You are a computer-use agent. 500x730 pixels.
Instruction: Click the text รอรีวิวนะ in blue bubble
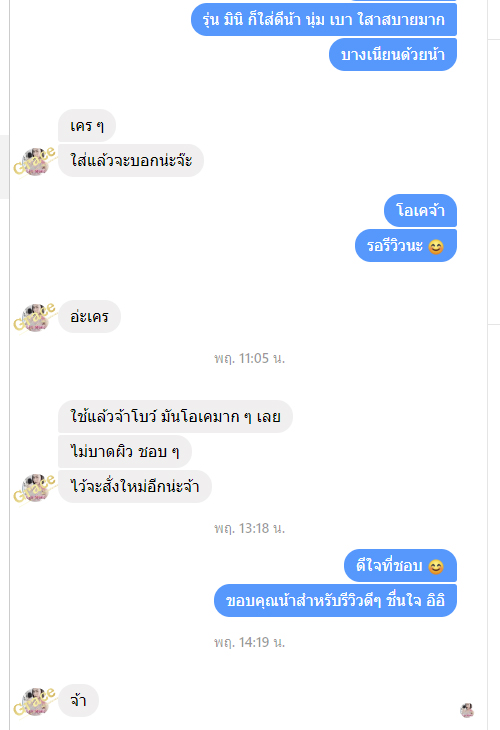[x=394, y=246]
